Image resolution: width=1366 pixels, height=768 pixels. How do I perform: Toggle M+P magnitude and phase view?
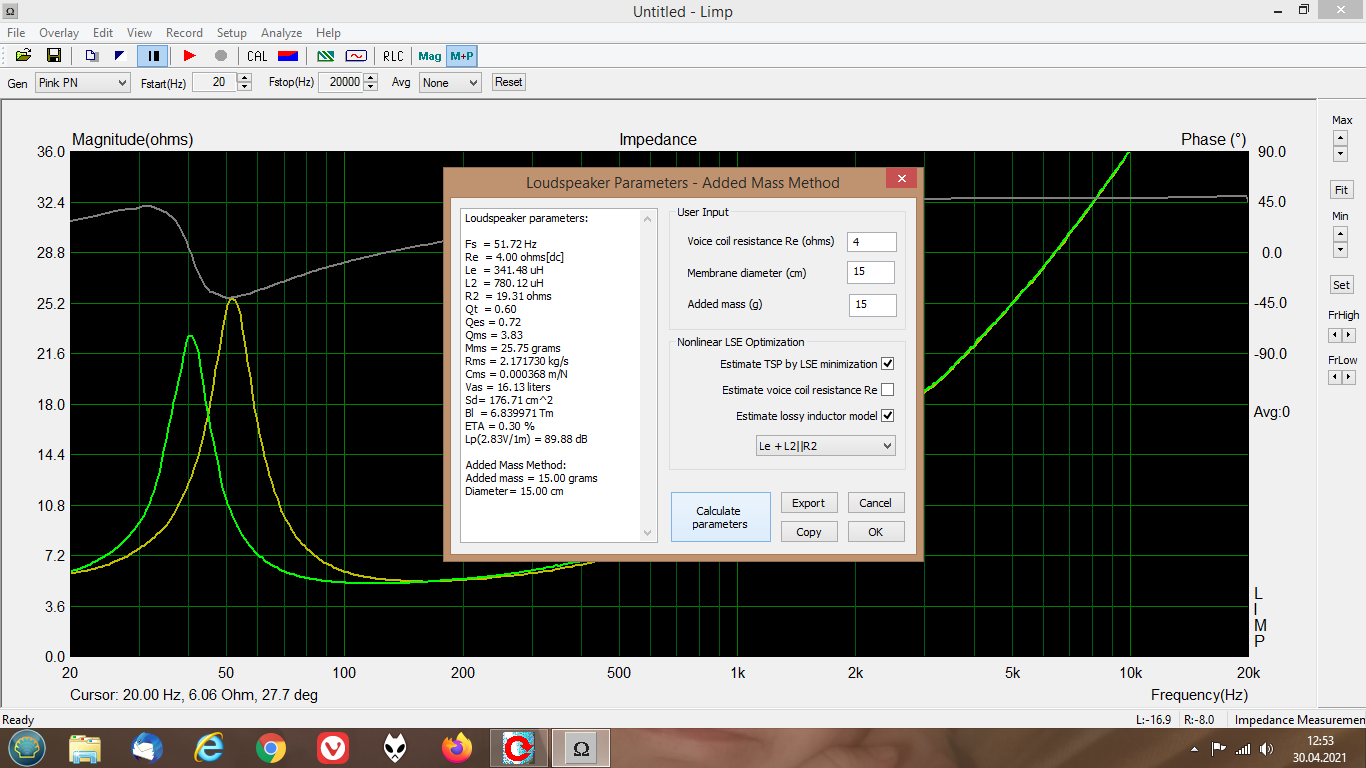[461, 56]
